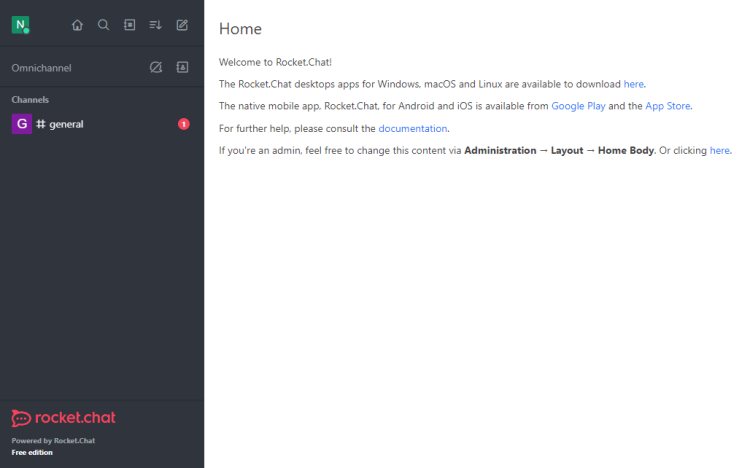Open the general channel

[101, 124]
